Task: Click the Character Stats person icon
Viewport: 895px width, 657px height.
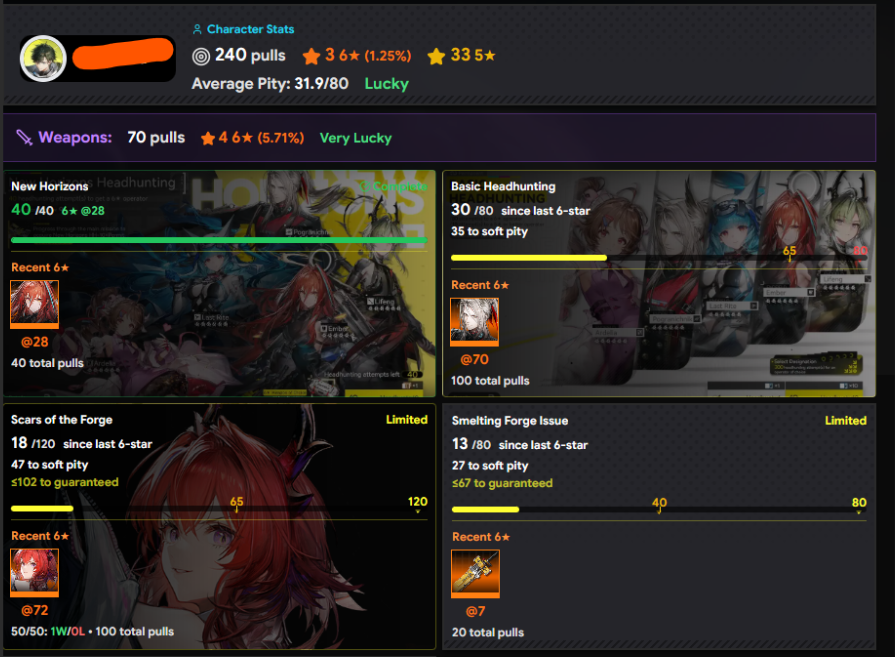Action: [197, 29]
